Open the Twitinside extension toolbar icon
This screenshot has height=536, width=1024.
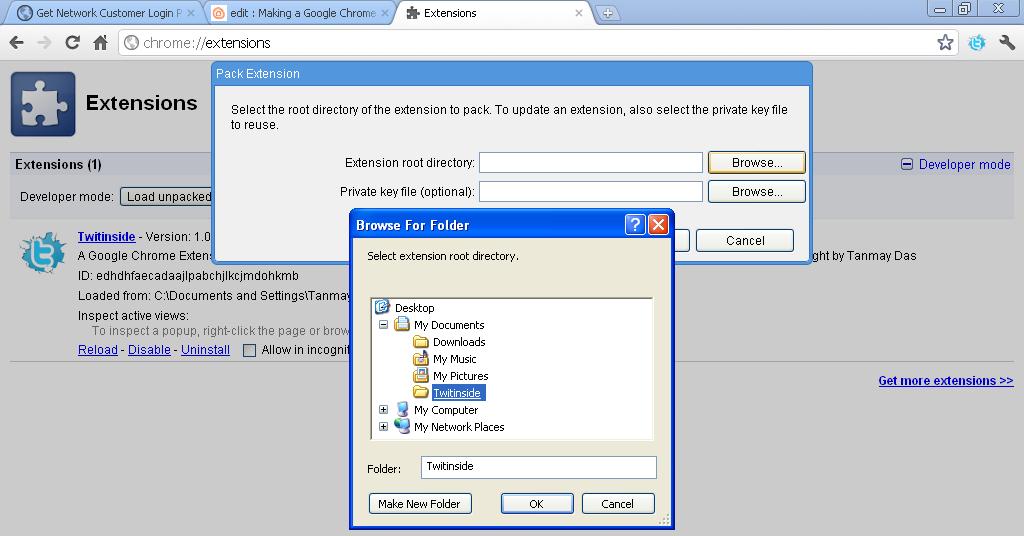(x=977, y=43)
